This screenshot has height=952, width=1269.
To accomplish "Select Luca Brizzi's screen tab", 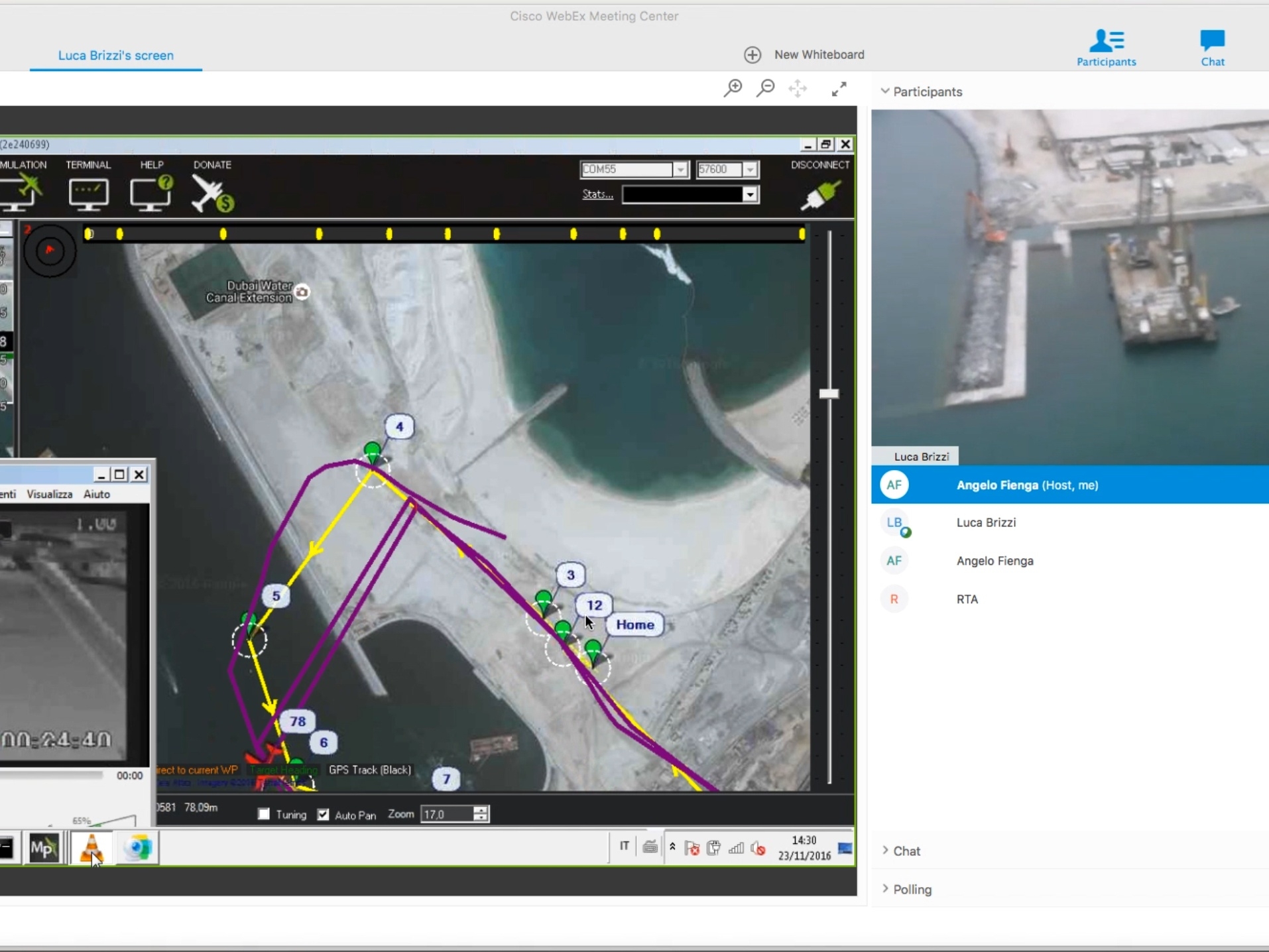I will (x=116, y=56).
